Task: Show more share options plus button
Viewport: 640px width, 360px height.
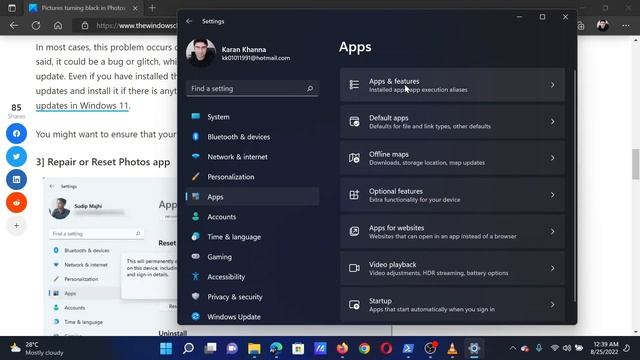Action: tap(16, 225)
